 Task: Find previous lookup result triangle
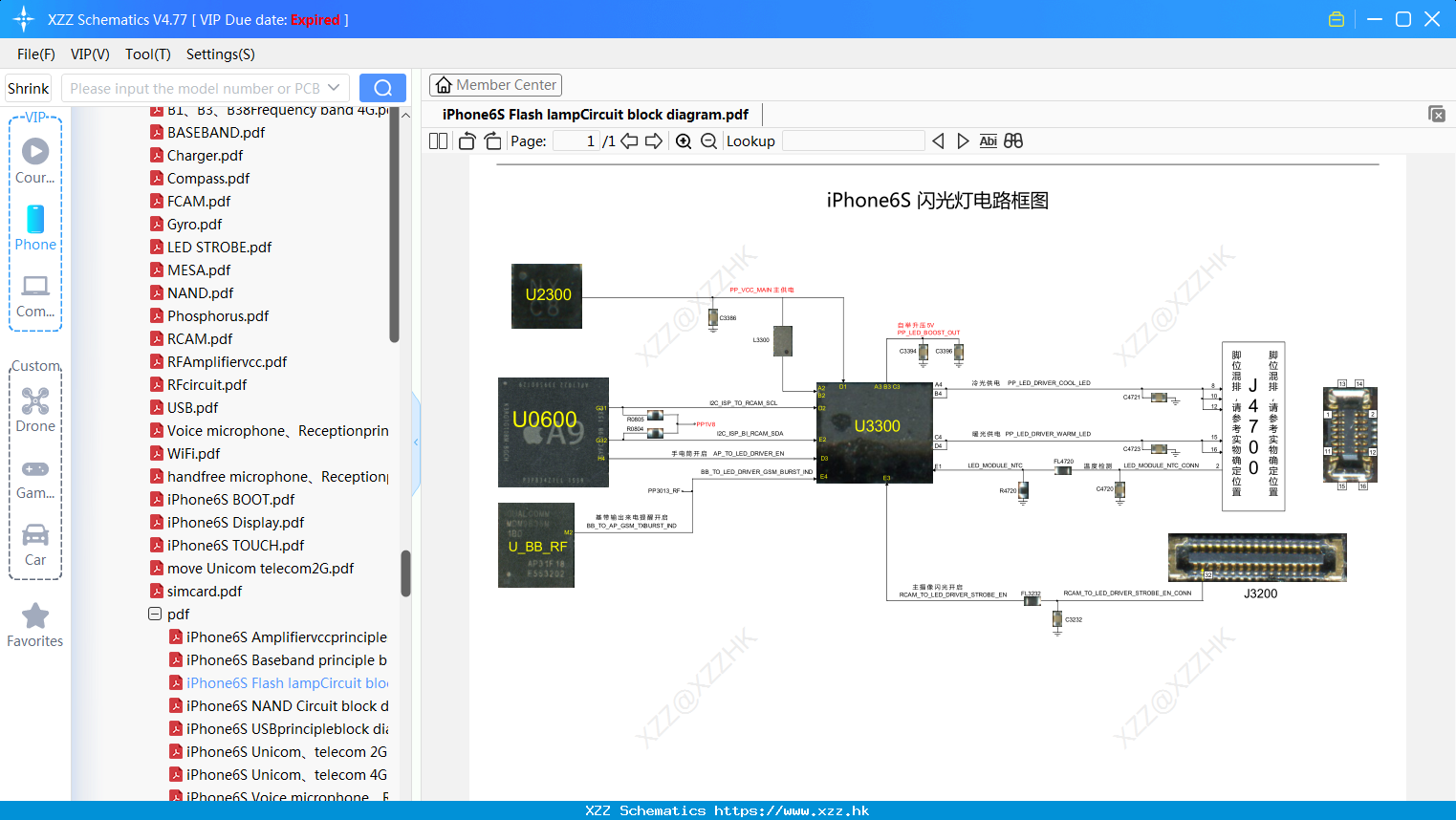[938, 141]
